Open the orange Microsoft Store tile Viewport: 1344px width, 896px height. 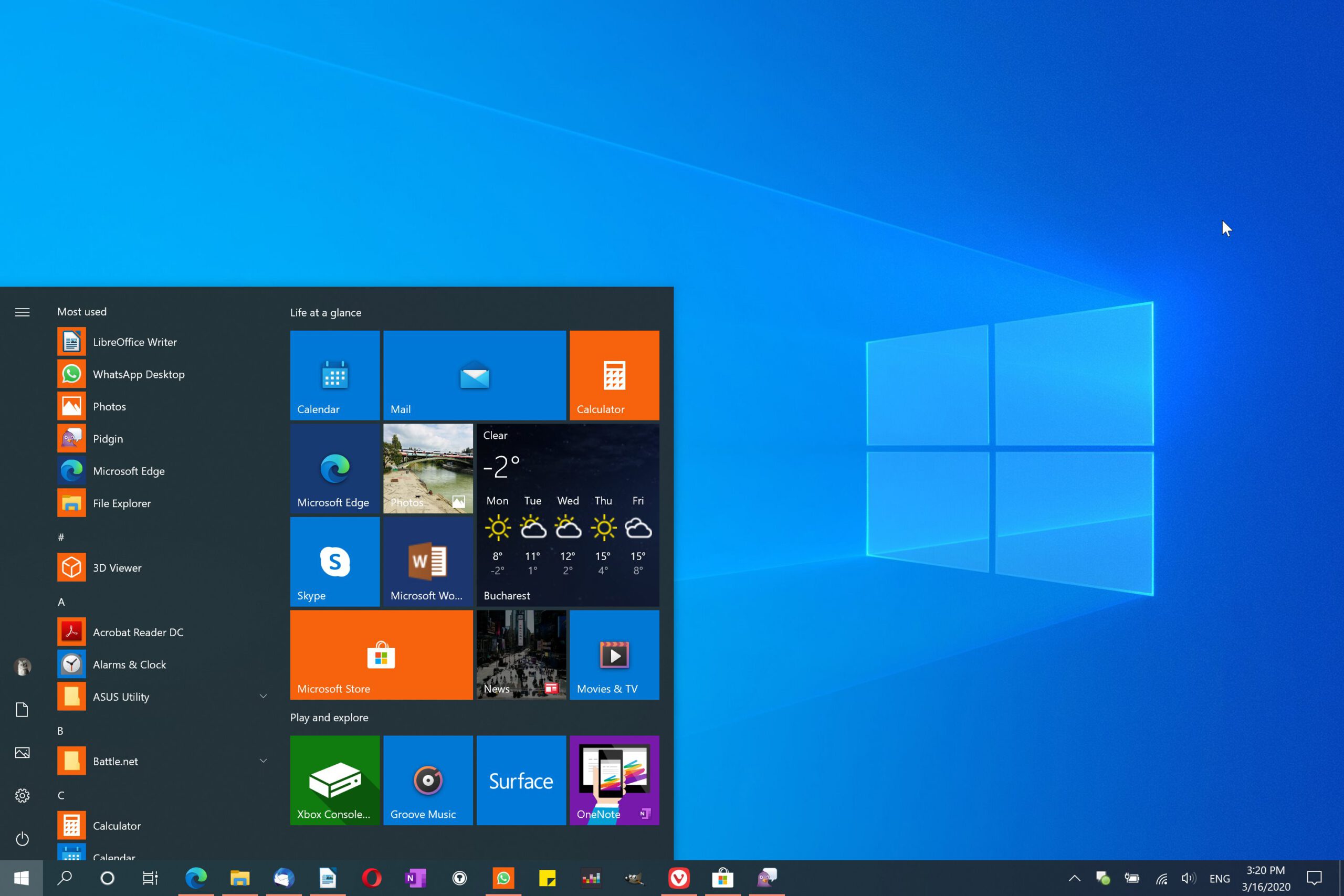click(x=381, y=655)
